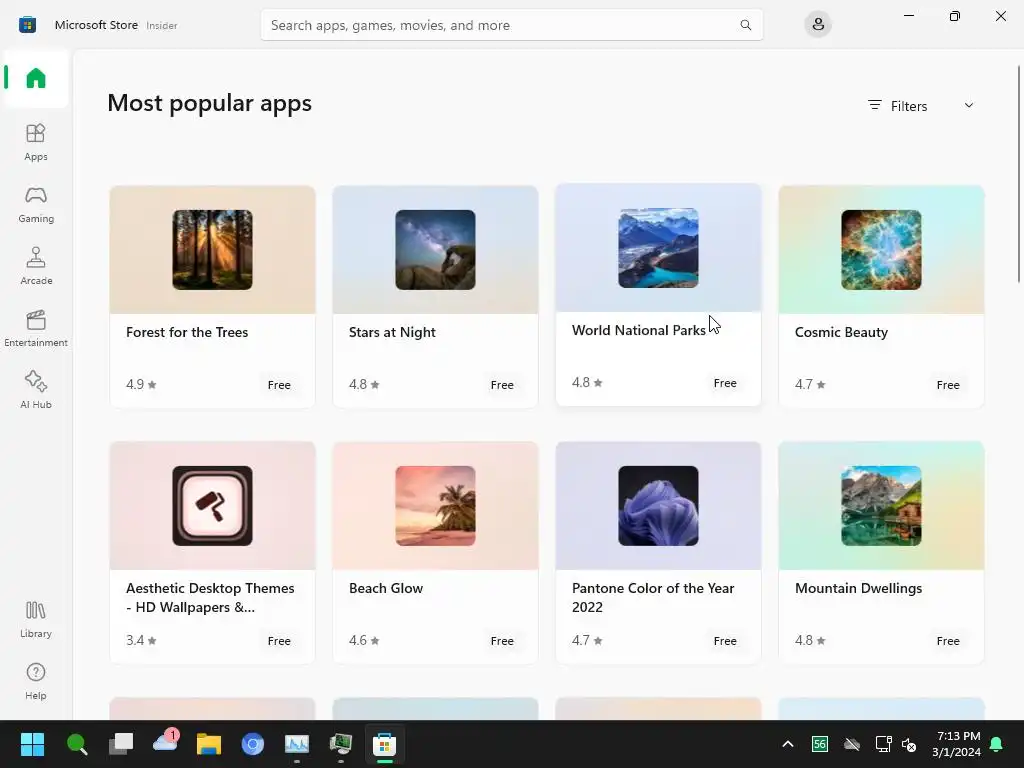
Task: Click the 4.9 rating on Forest card
Action: tap(141, 385)
